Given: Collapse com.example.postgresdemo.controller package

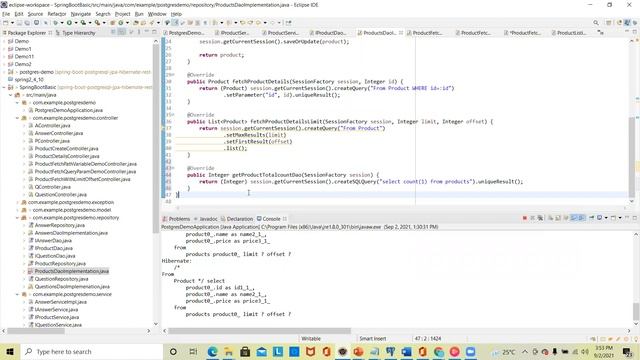Looking at the screenshot, I should (17, 118).
